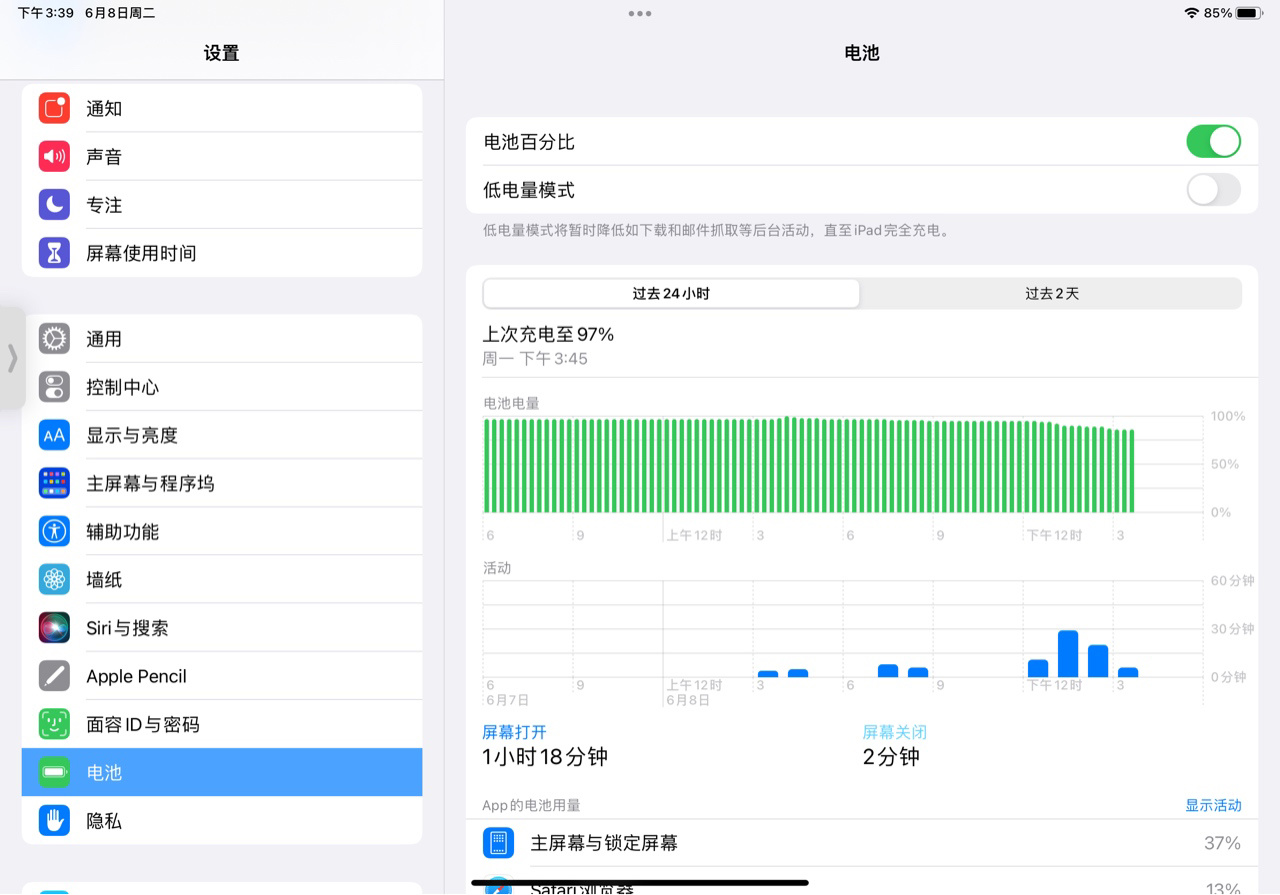Image resolution: width=1280 pixels, height=895 pixels.
Task: Select the Control Center icon
Action: click(54, 387)
